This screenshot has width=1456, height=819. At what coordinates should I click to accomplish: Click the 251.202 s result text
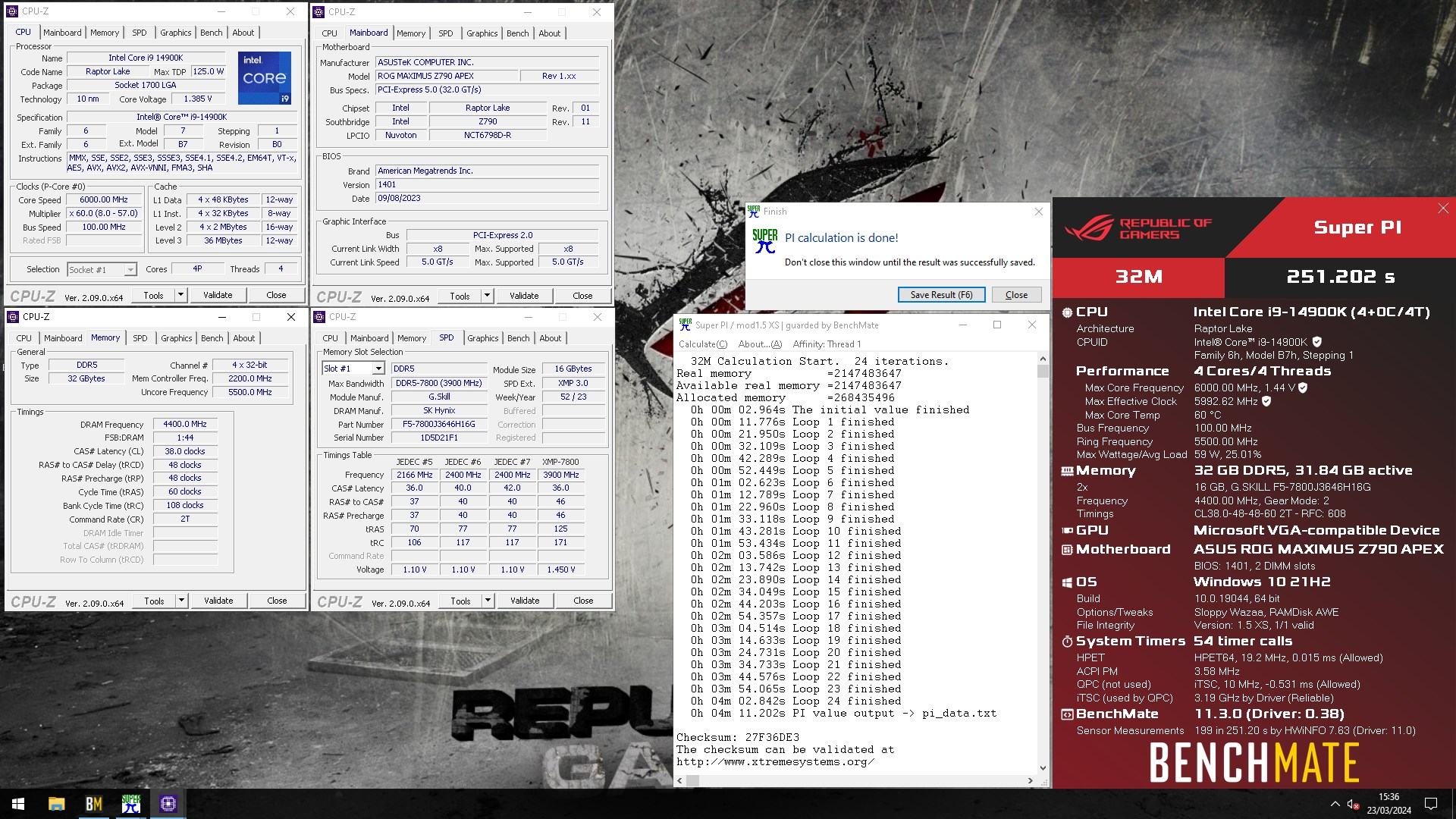coord(1340,277)
